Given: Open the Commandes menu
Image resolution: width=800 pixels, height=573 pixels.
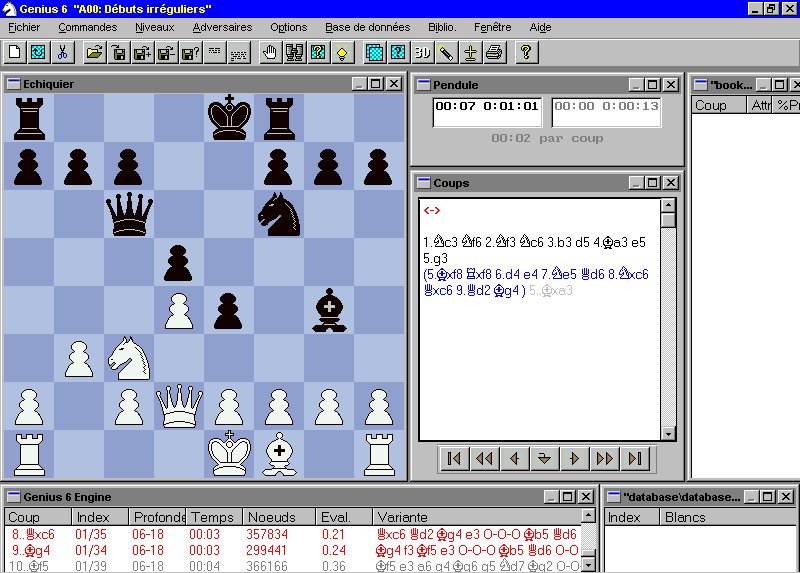Looking at the screenshot, I should 88,27.
